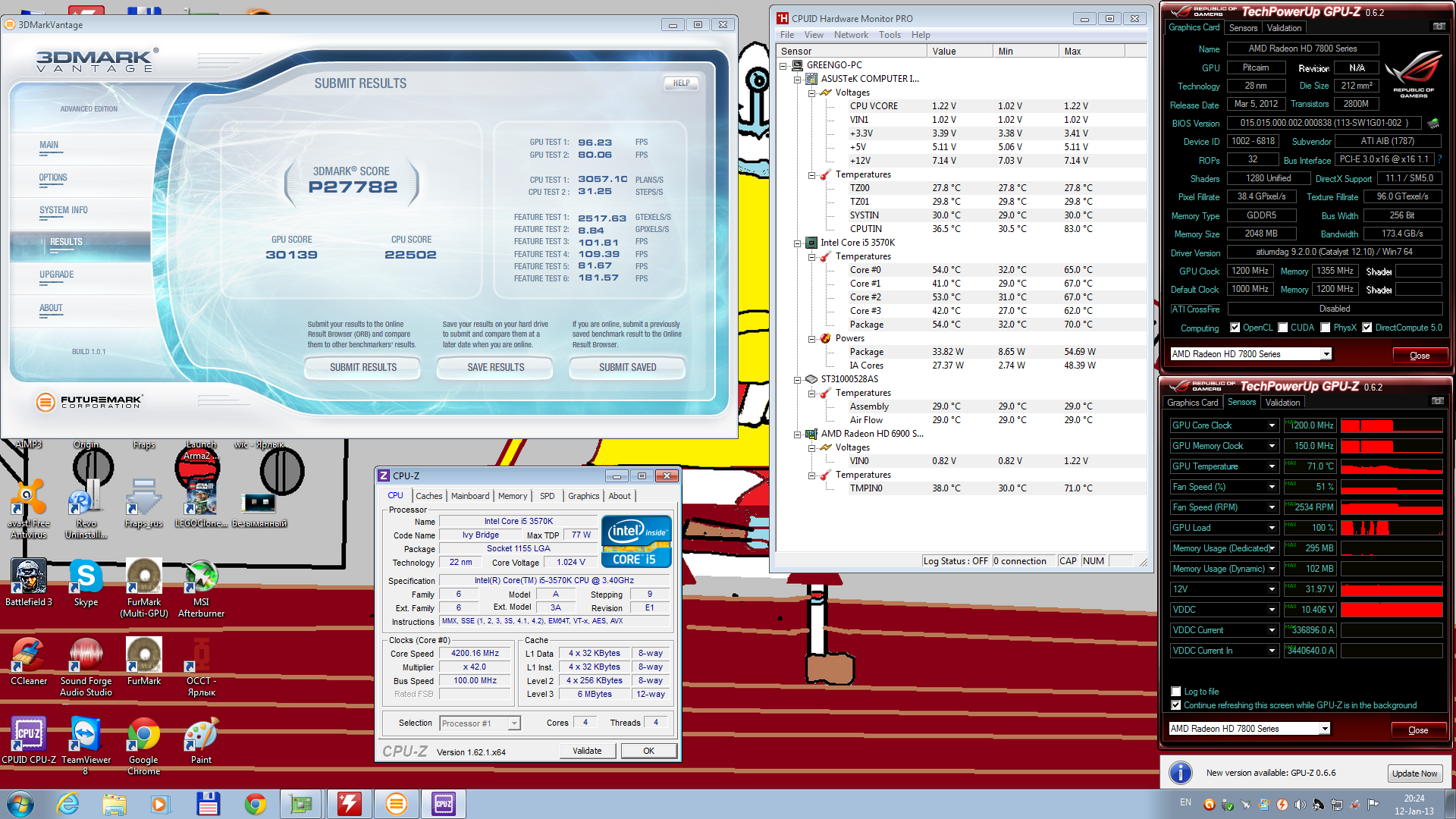The width and height of the screenshot is (1456, 819).
Task: Open the LEGOClone desktop icon
Action: coord(201,504)
